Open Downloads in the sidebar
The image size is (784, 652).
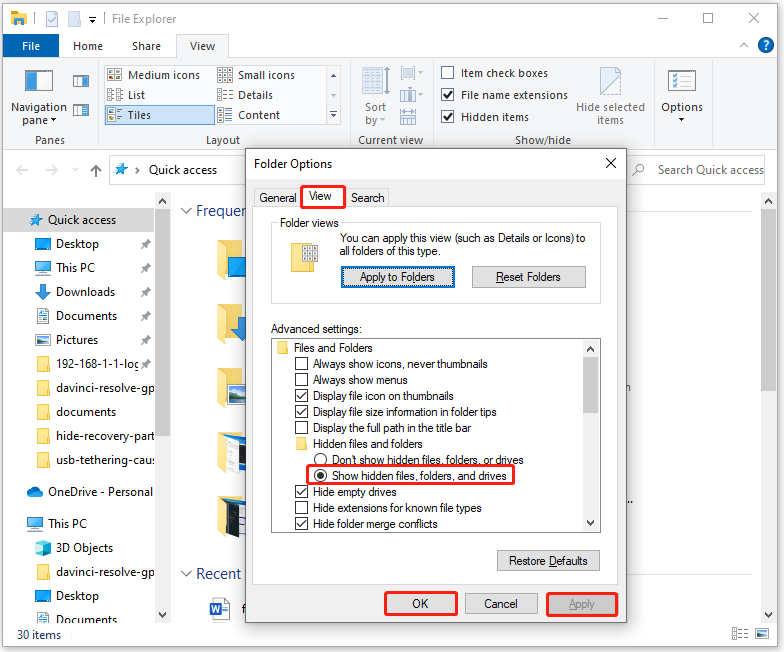point(85,292)
